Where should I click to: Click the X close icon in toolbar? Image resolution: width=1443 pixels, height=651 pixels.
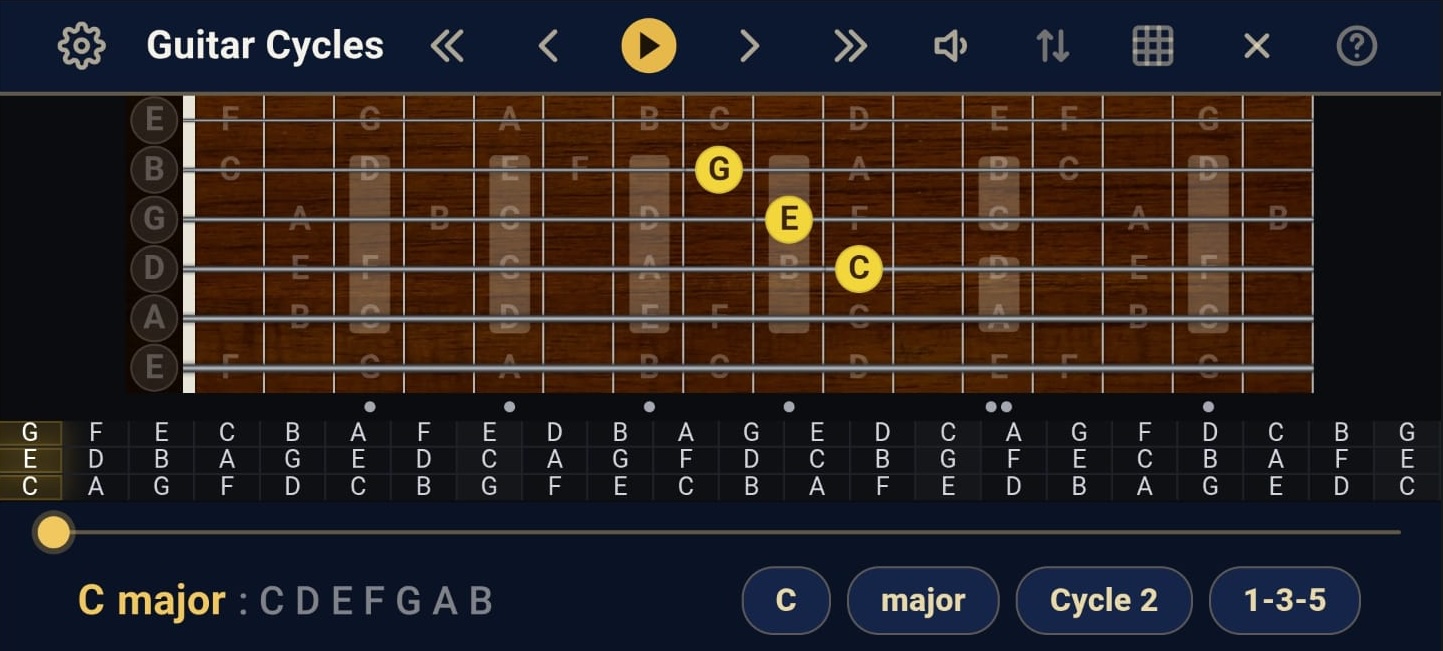click(1256, 46)
